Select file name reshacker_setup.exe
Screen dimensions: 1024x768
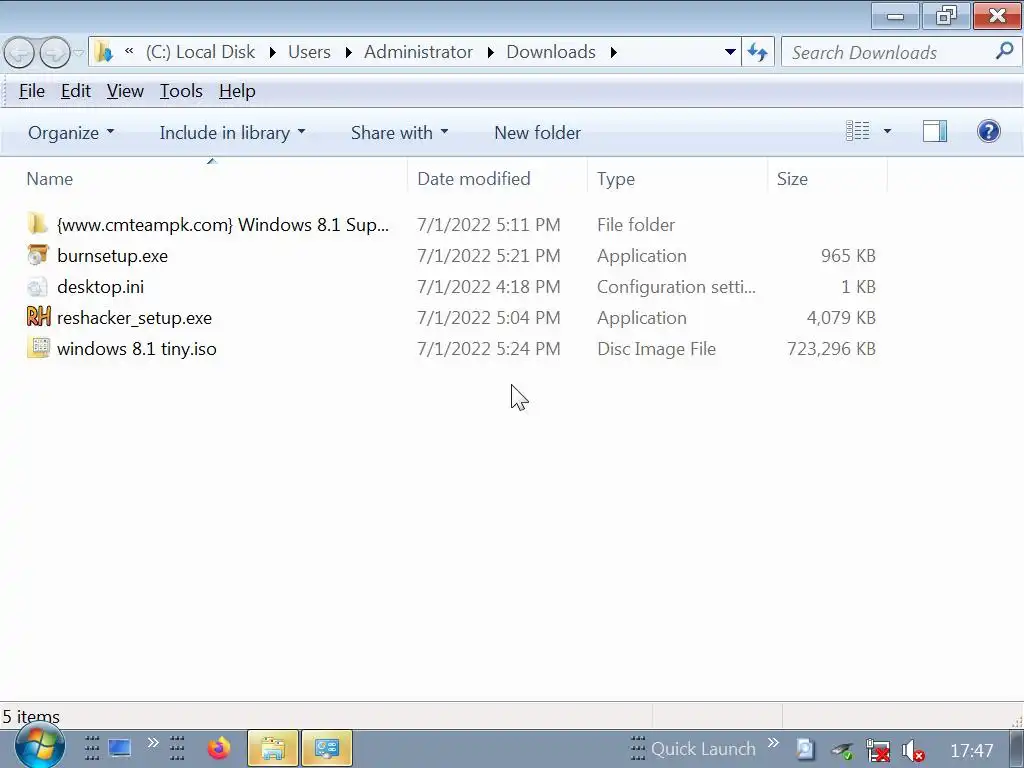[x=135, y=318]
